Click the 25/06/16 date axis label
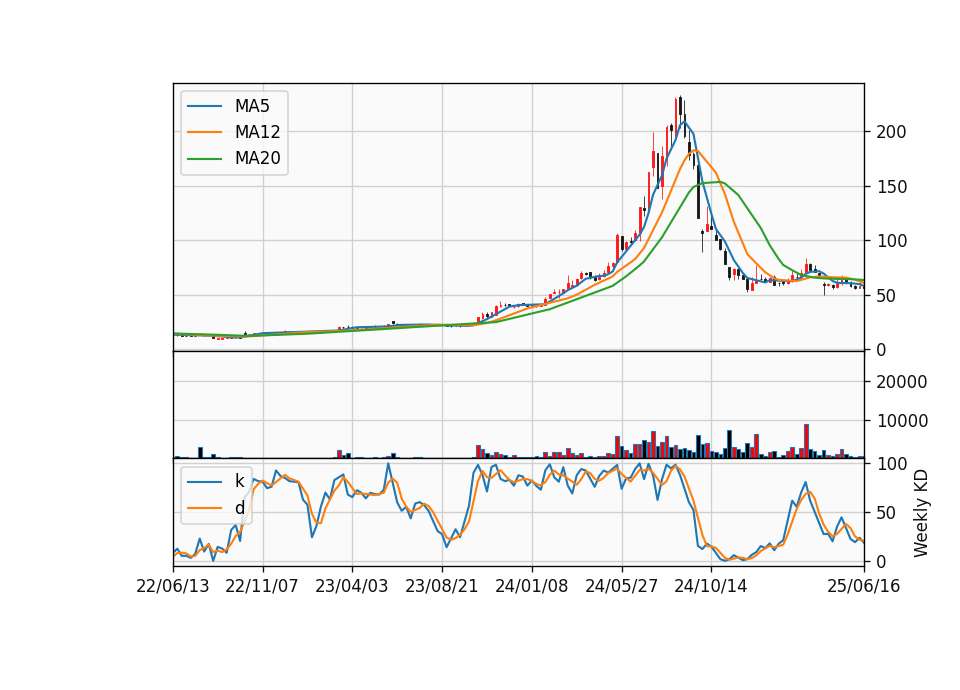Image resolution: width=960 pixels, height=690 pixels. (x=864, y=586)
